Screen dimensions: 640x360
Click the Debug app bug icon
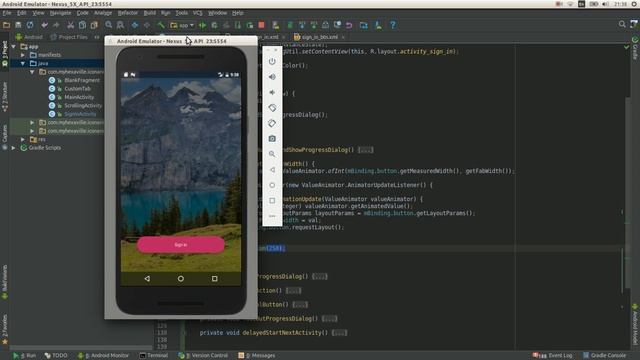[x=214, y=25]
